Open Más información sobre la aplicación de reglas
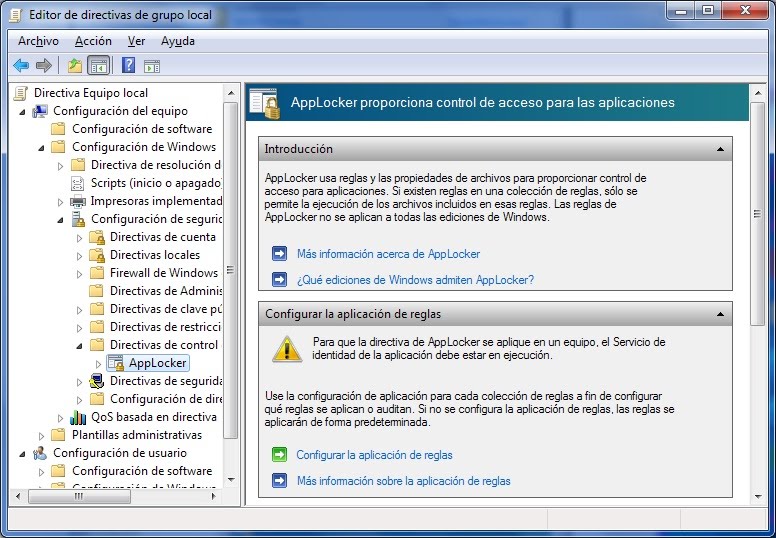This screenshot has width=776, height=538. (x=403, y=481)
